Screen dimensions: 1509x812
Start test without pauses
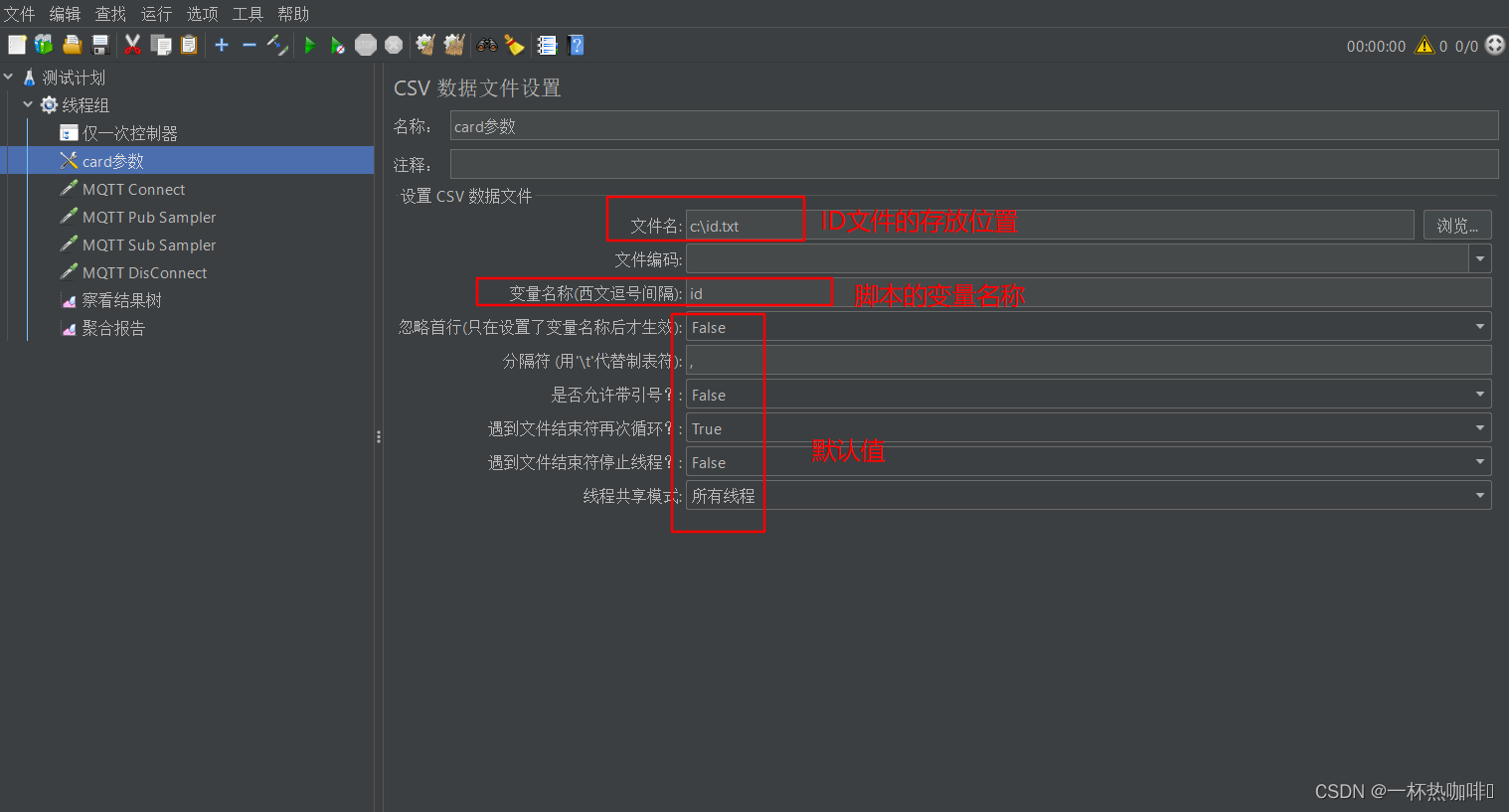[337, 45]
